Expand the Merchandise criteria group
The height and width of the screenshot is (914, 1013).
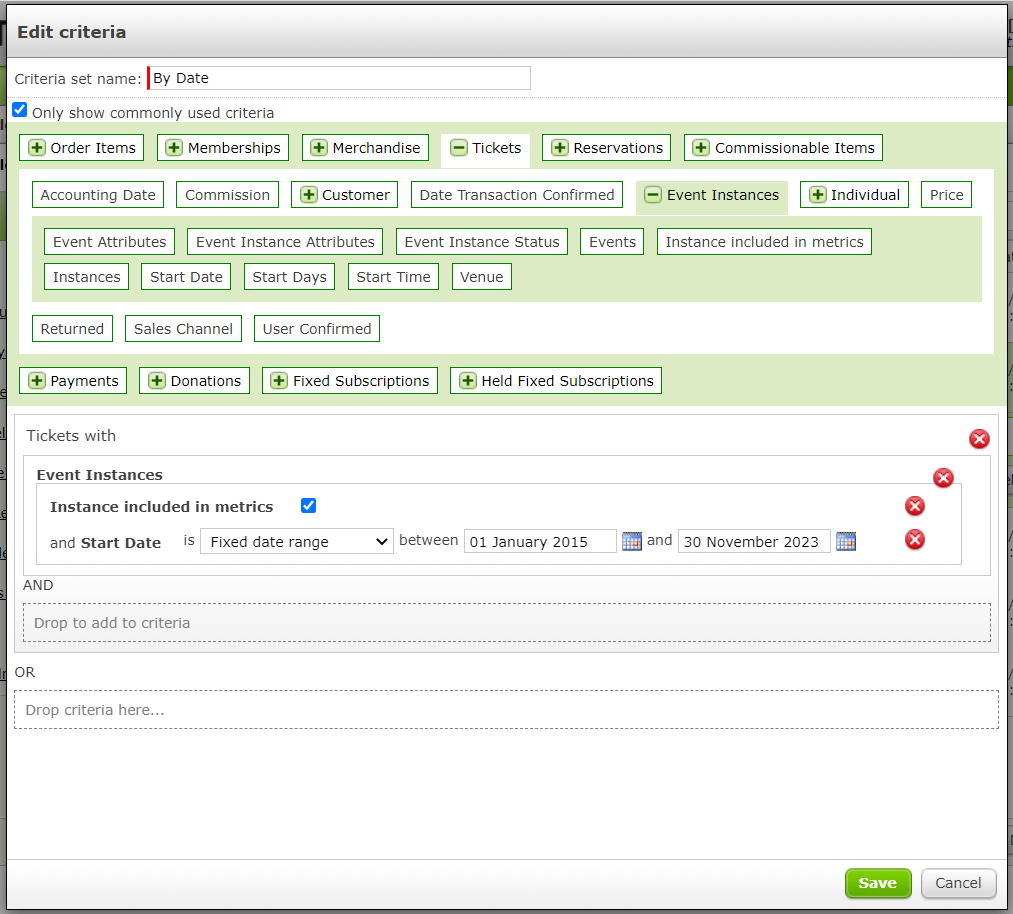pyautogui.click(x=365, y=147)
